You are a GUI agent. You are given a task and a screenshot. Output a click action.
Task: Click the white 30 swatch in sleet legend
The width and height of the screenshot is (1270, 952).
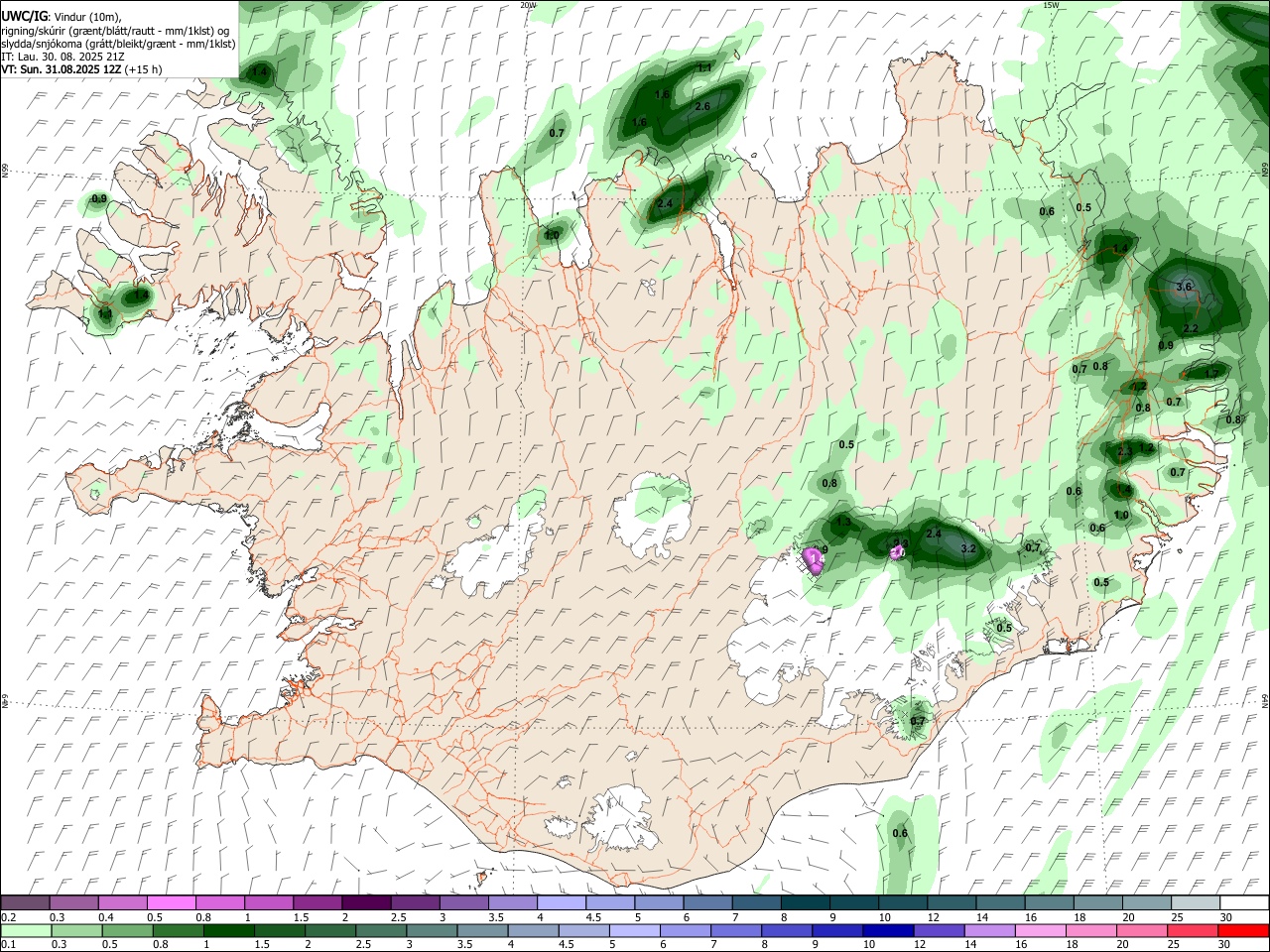[1244, 903]
